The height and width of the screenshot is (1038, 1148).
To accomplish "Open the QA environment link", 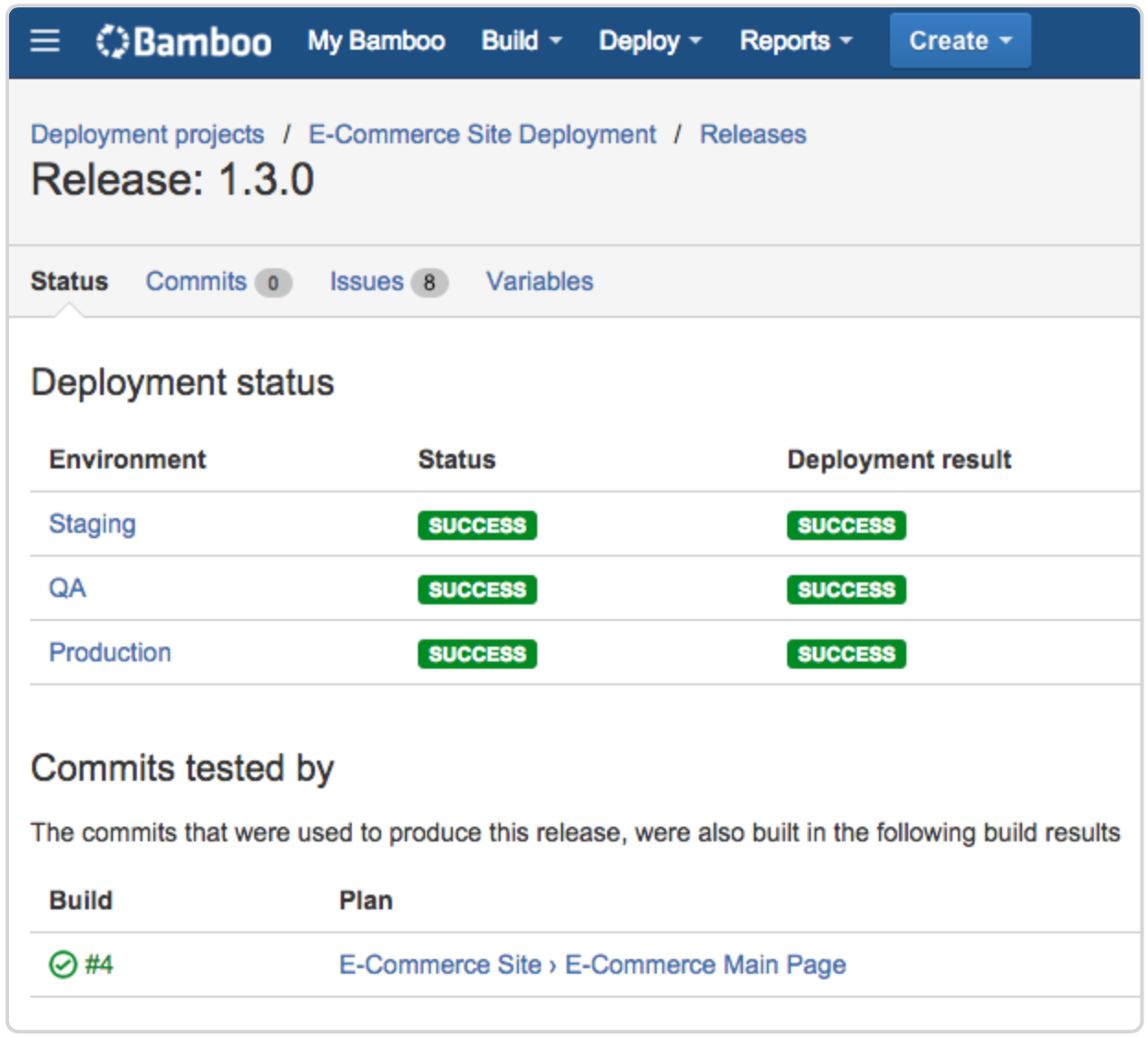I will pyautogui.click(x=67, y=589).
